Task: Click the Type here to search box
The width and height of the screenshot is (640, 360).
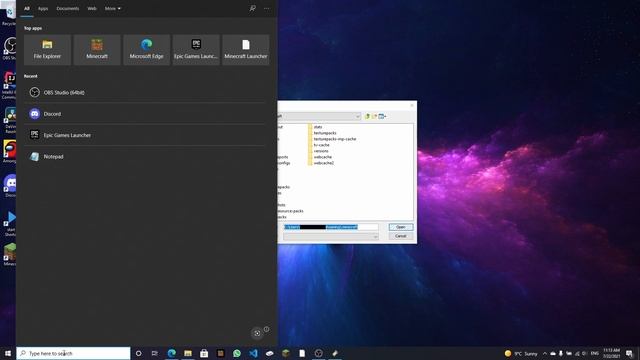Action: pos(73,353)
